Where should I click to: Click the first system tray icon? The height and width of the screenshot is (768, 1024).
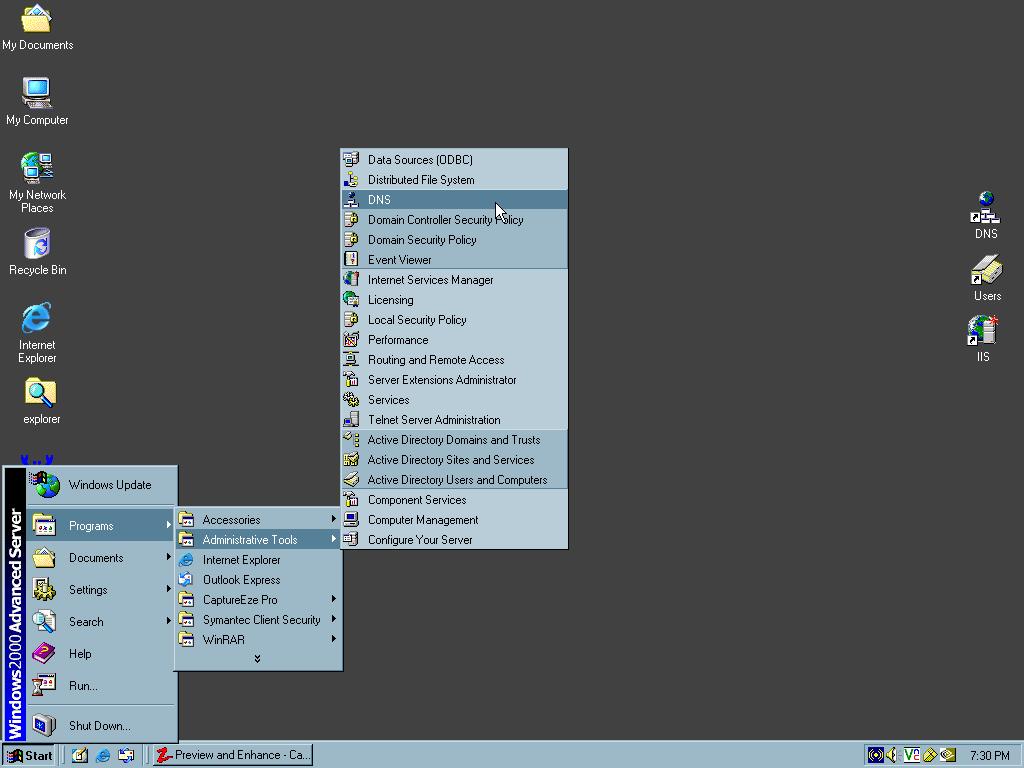point(876,756)
